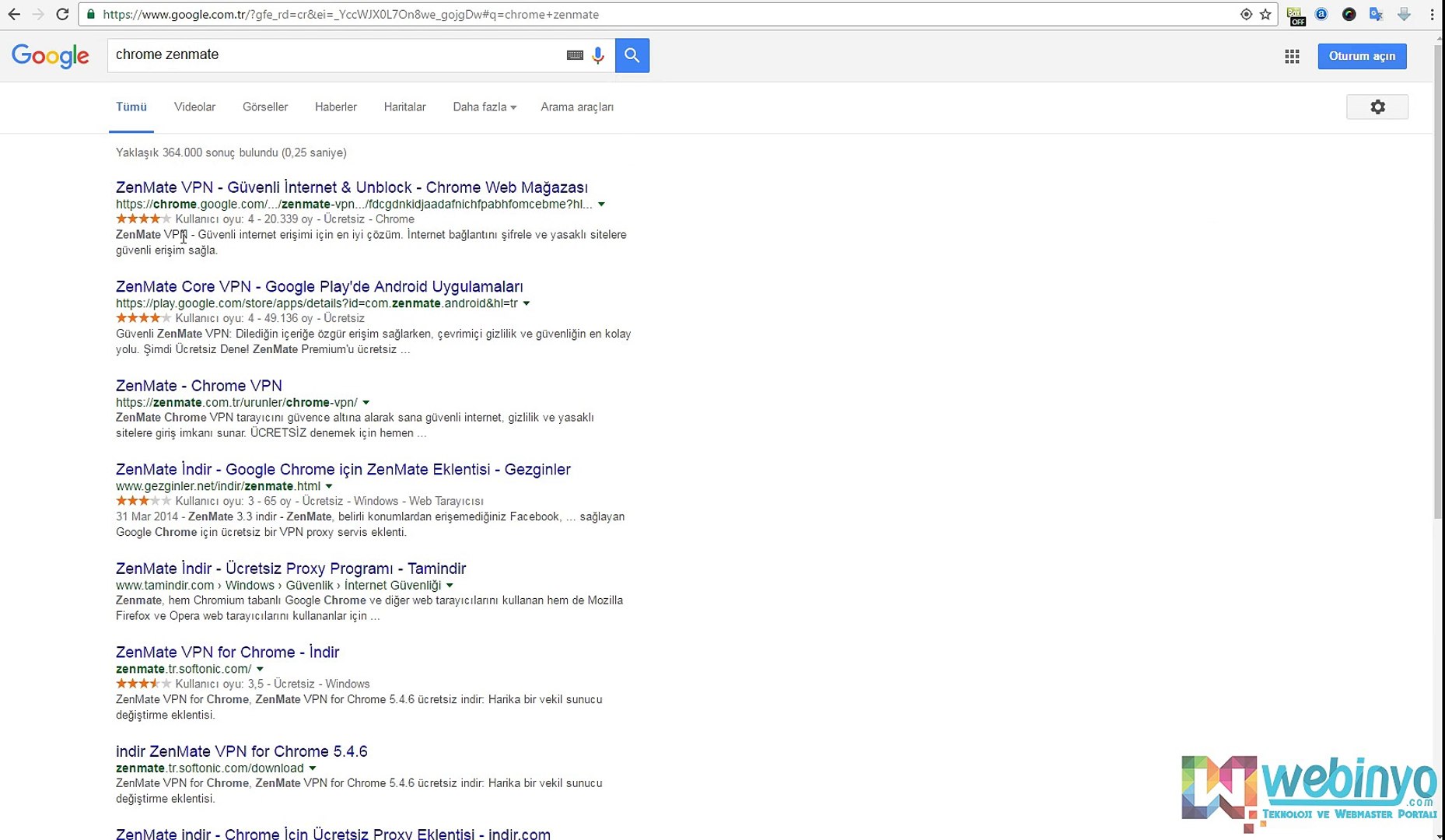Expand the arrow beside the tamindir.com breadcrumb
The height and width of the screenshot is (840, 1445).
[450, 586]
